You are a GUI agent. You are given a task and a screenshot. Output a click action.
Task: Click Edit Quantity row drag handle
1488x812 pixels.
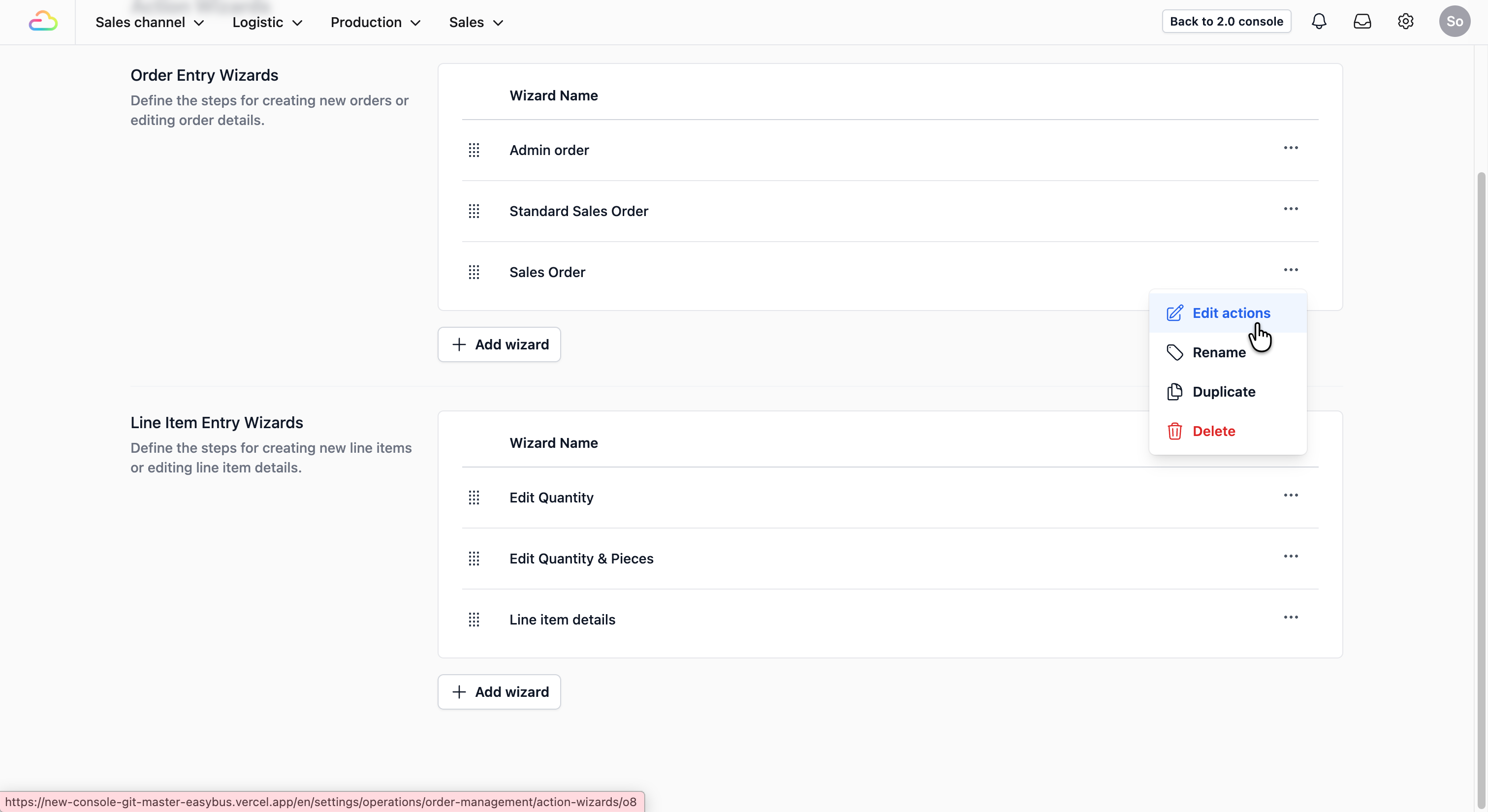pos(474,498)
